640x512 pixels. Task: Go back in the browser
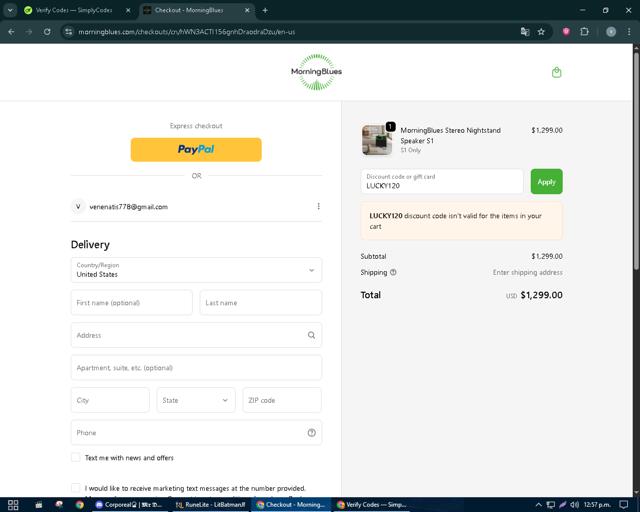click(11, 32)
